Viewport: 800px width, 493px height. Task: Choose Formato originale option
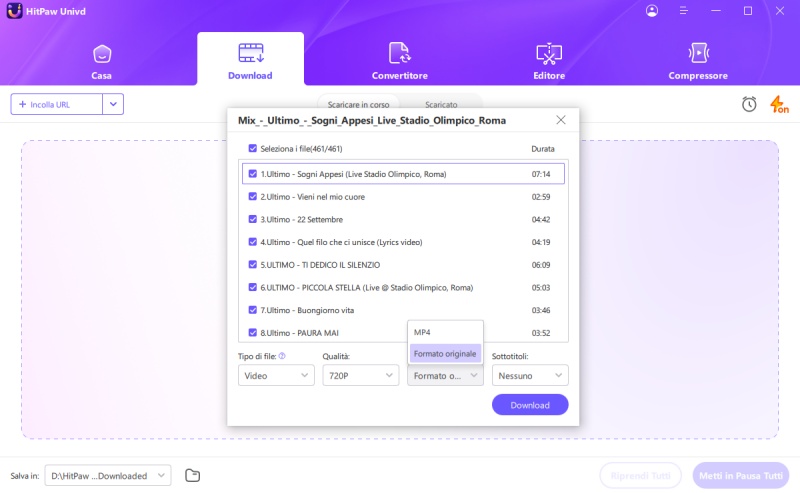point(445,354)
